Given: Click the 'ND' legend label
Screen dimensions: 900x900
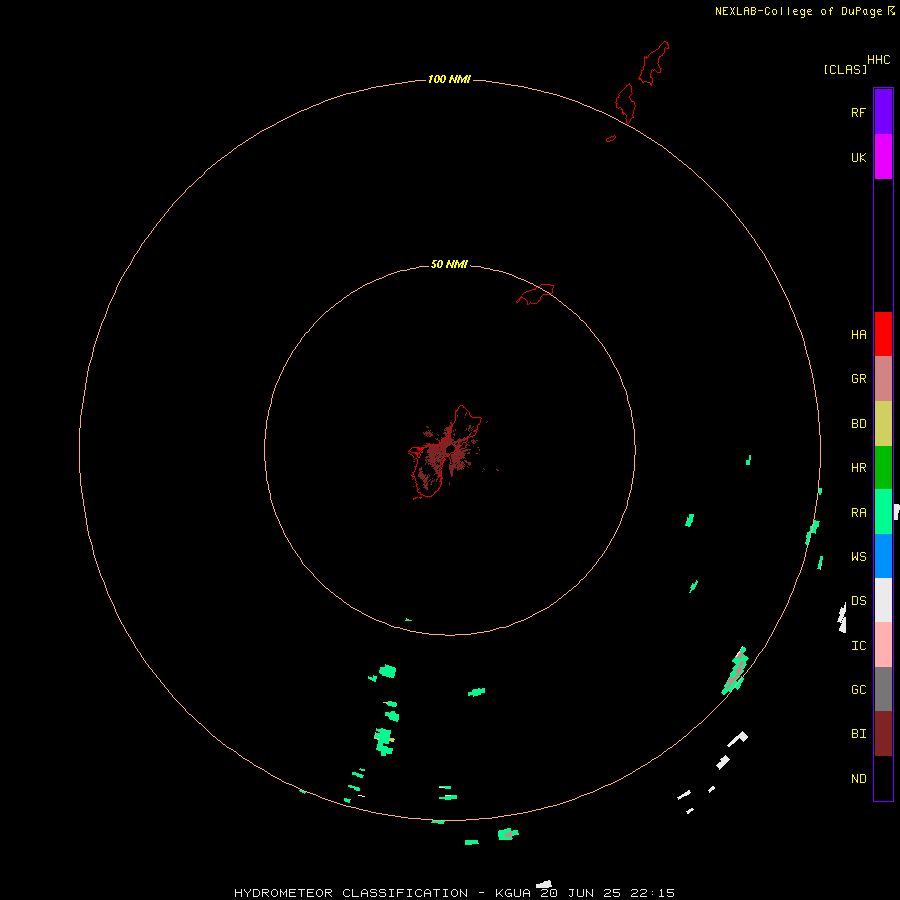Looking at the screenshot, I should pyautogui.click(x=859, y=779).
